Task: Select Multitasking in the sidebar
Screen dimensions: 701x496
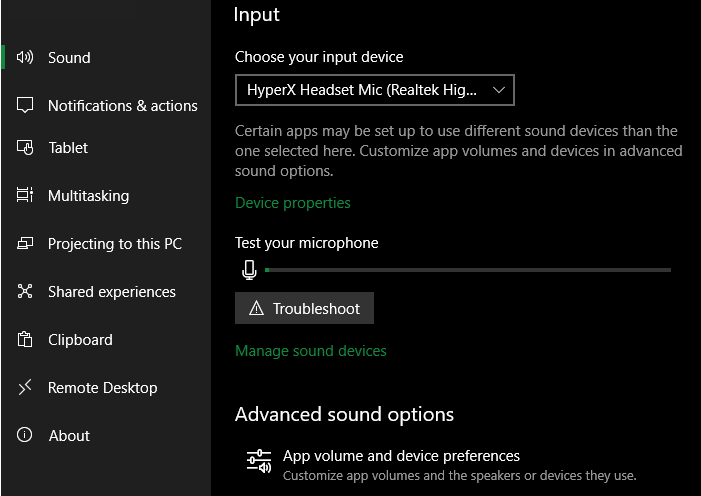Action: point(89,196)
